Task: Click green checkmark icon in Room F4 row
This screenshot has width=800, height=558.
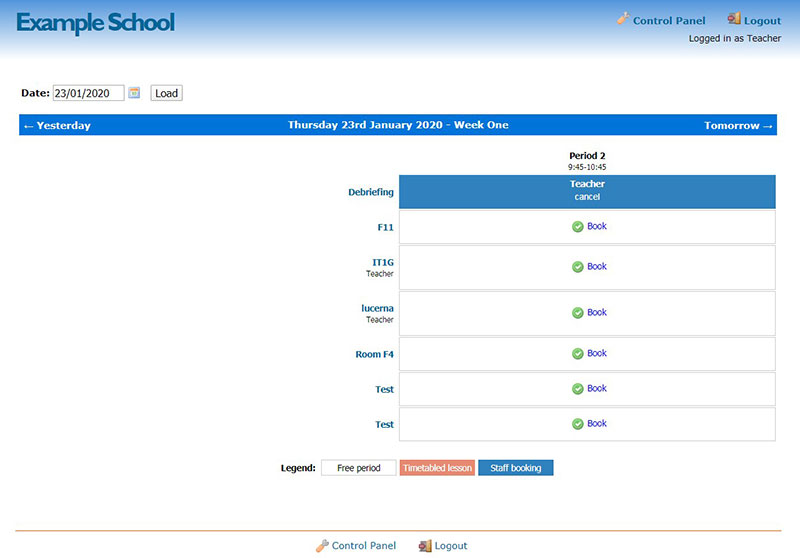Action: (577, 354)
